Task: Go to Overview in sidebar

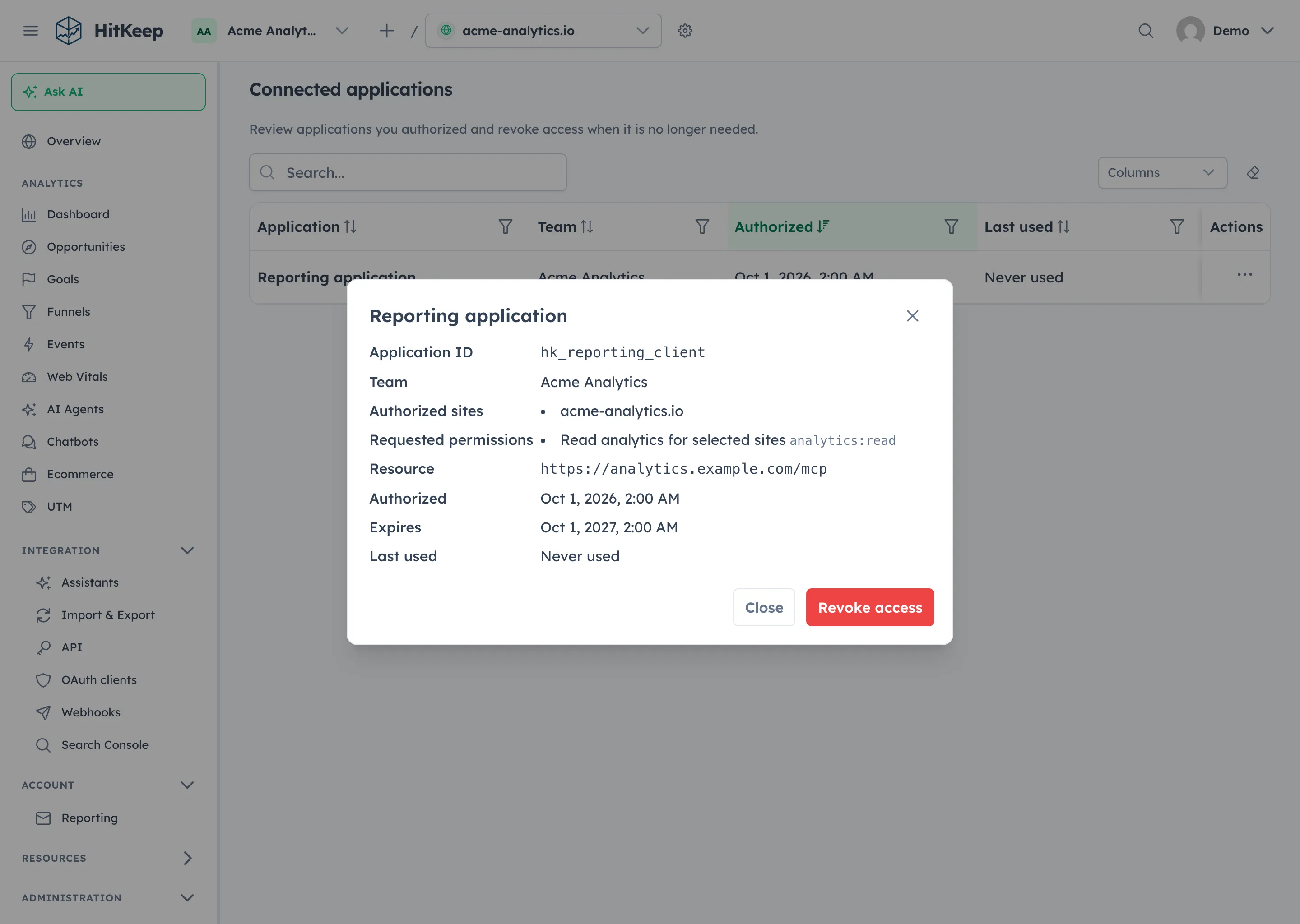Action: [108, 141]
